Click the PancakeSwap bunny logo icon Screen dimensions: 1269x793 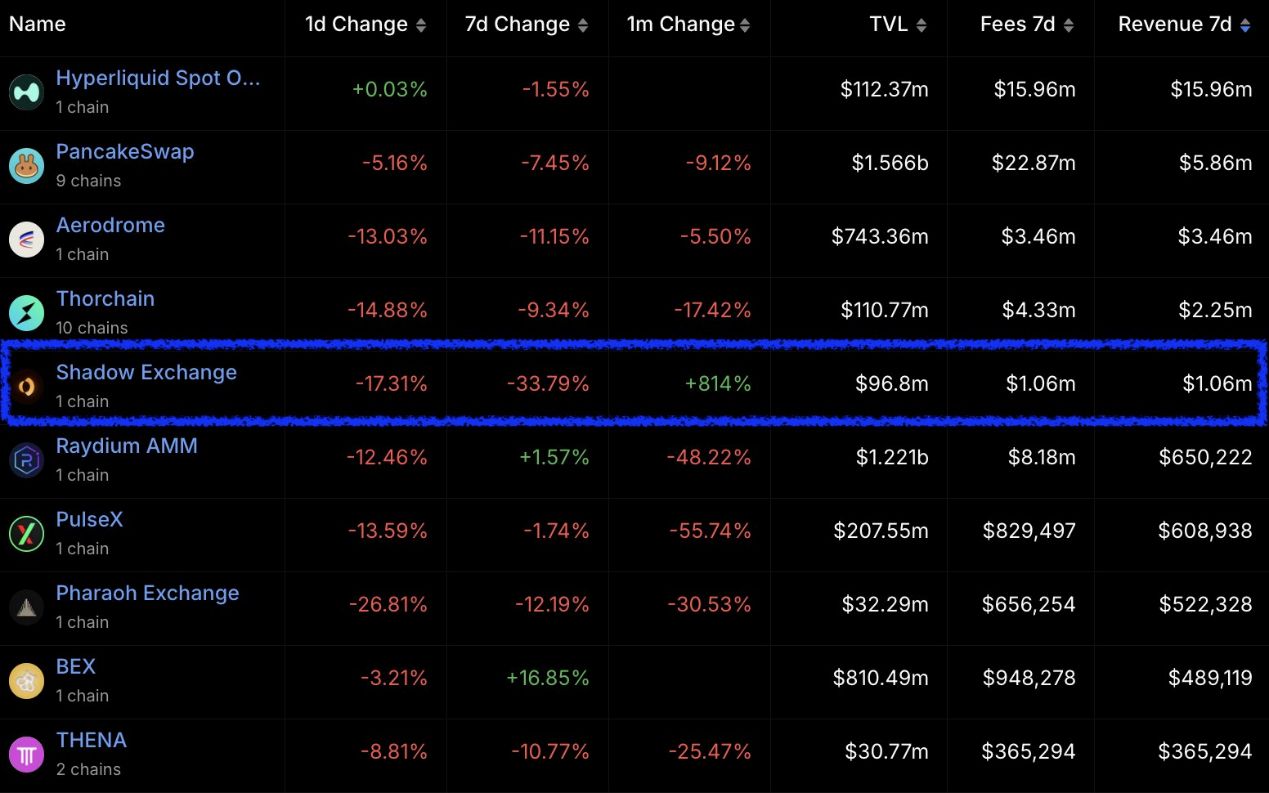click(x=26, y=166)
